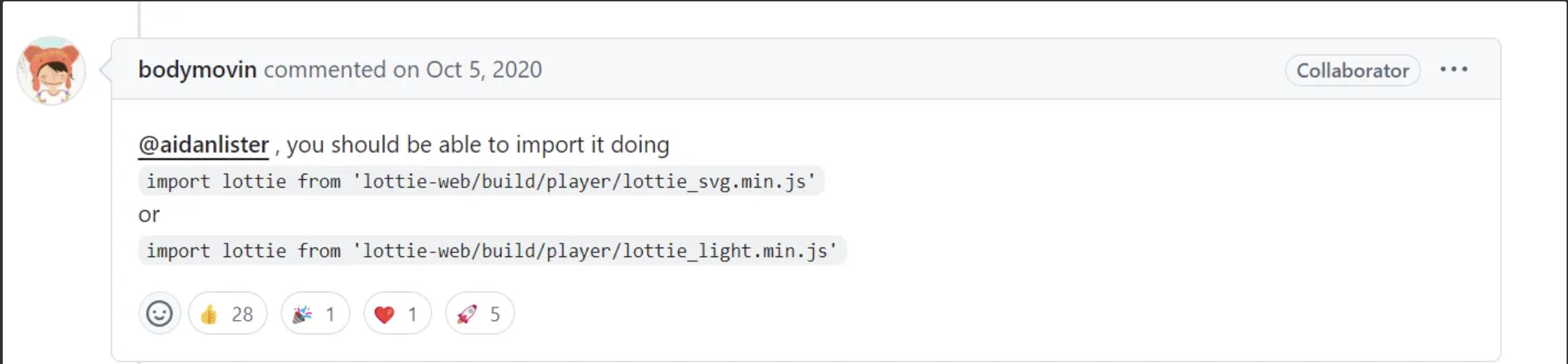Toggle the party popper reaction

[x=315, y=314]
